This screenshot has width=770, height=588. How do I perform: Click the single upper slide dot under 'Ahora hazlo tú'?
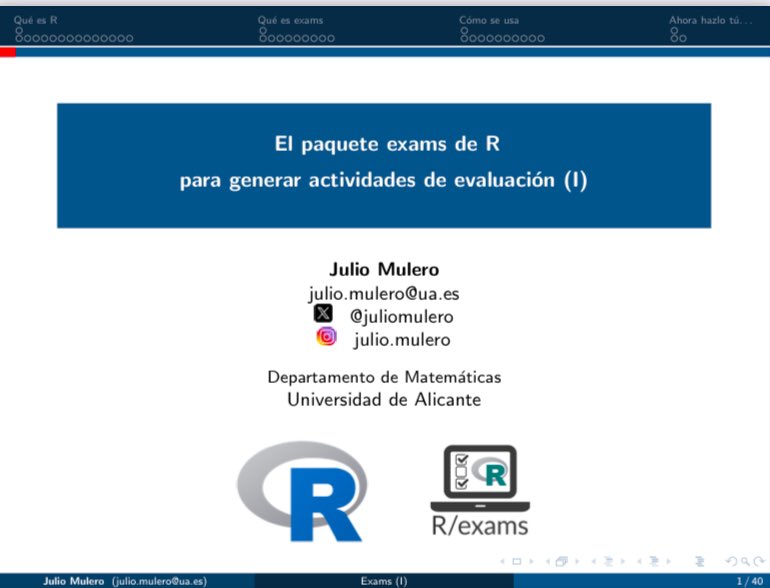(674, 30)
